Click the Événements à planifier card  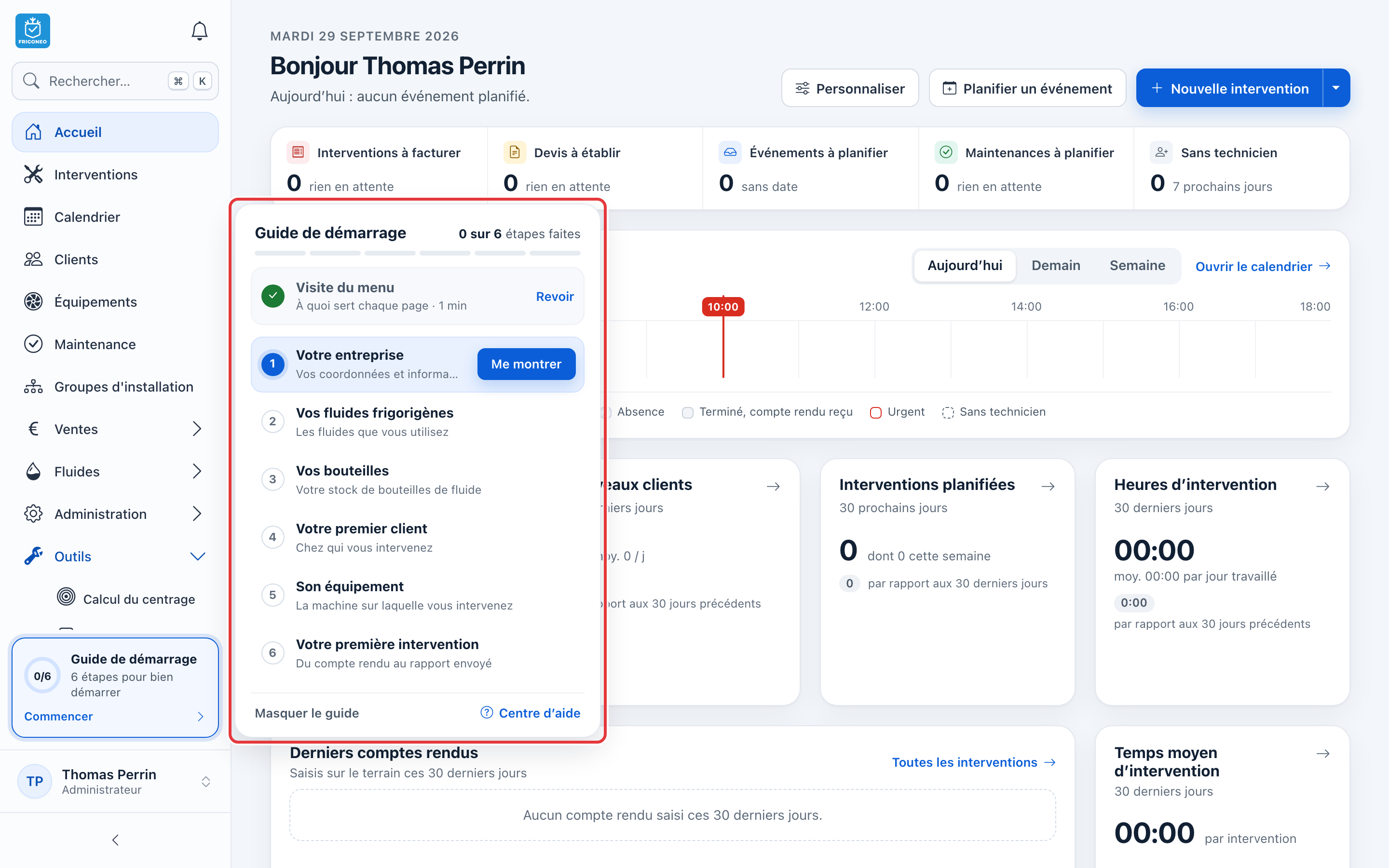[810, 169]
